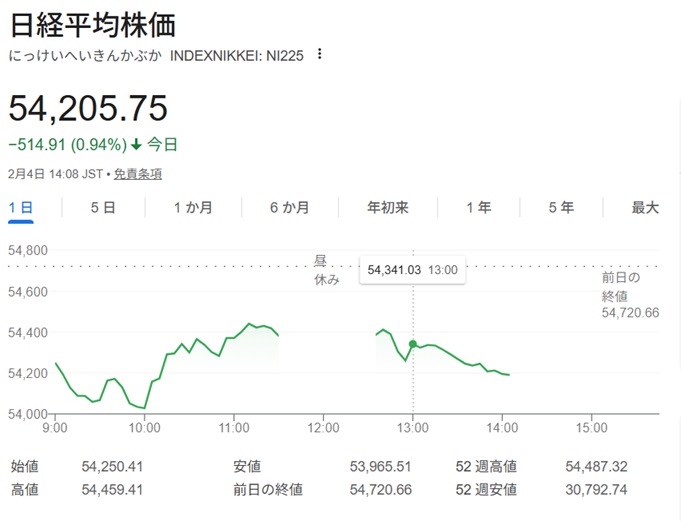681x521 pixels.
Task: Switch to the 1か月 chart tab
Action: (193, 208)
